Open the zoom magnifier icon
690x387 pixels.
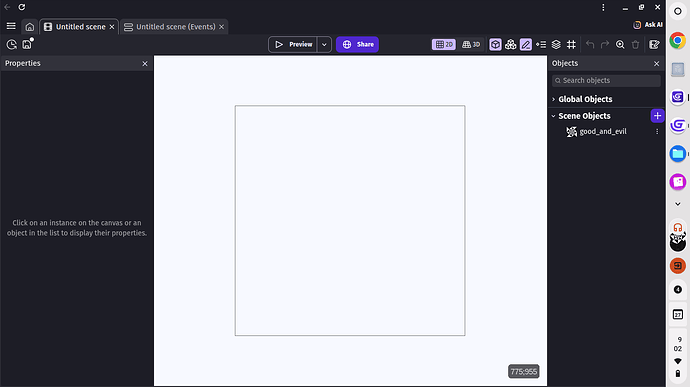pos(620,44)
